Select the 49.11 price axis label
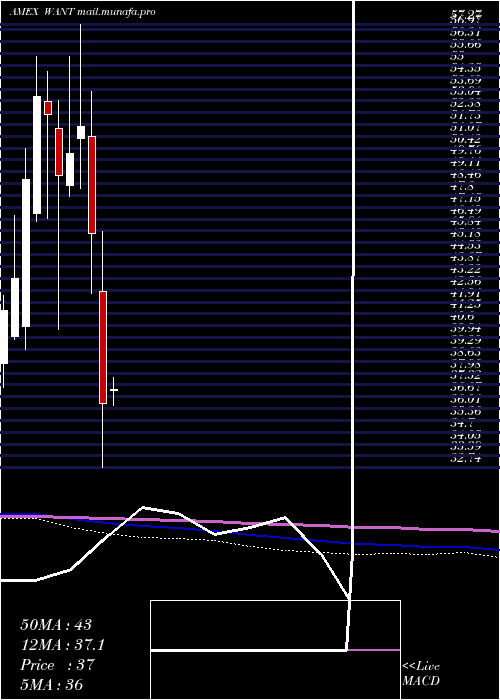The width and height of the screenshot is (500, 700). pos(466,163)
